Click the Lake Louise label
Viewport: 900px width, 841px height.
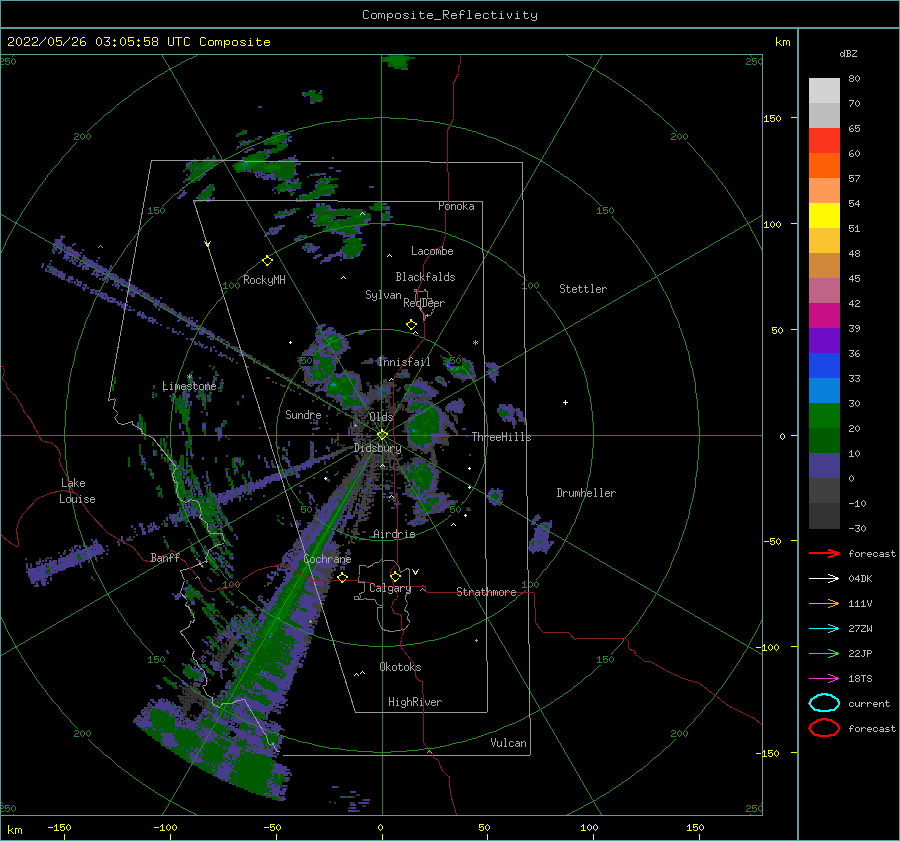(77, 491)
